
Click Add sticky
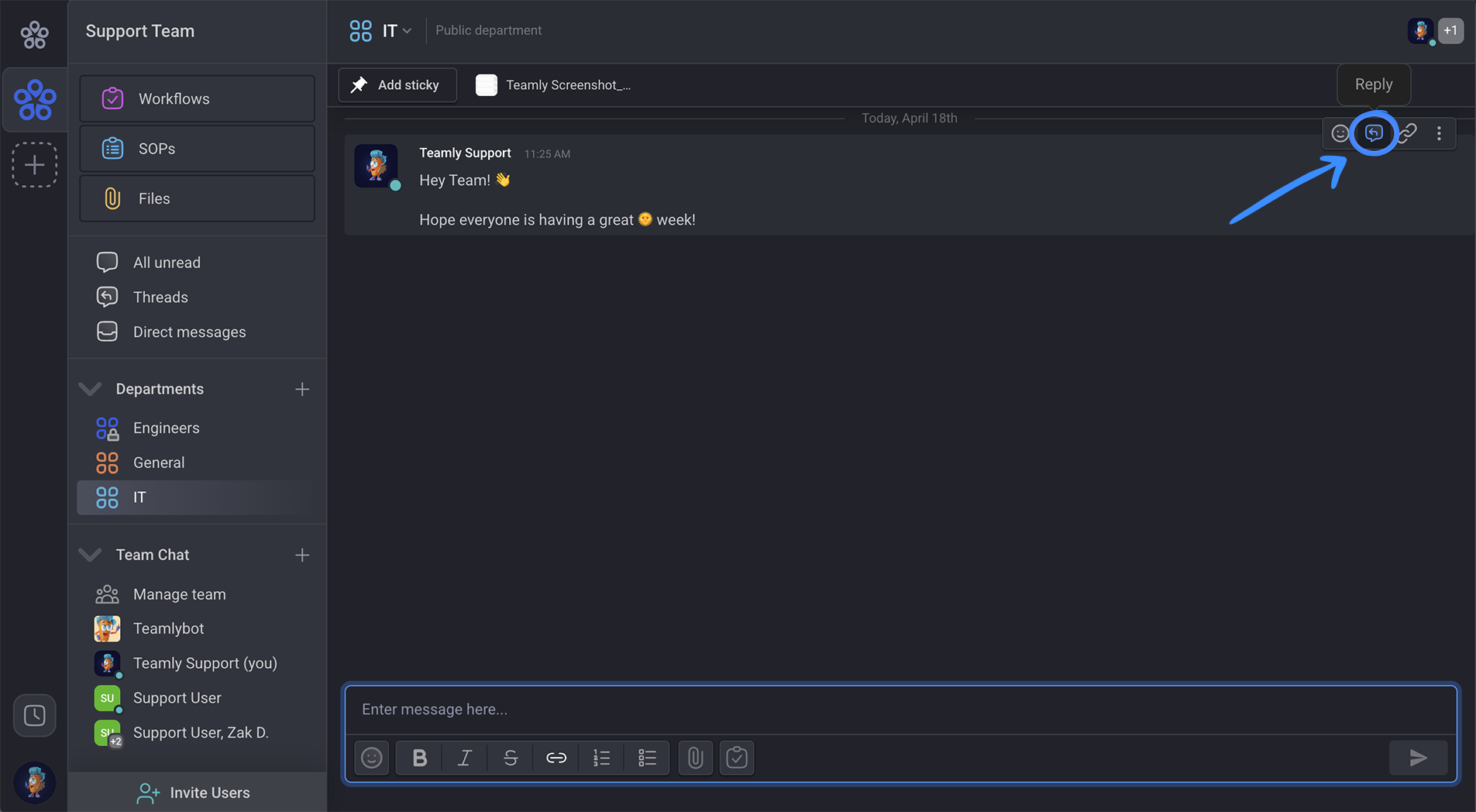point(397,85)
